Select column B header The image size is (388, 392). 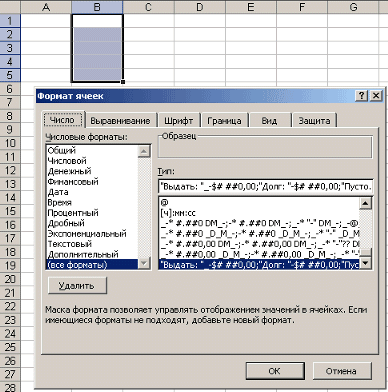tap(97, 7)
